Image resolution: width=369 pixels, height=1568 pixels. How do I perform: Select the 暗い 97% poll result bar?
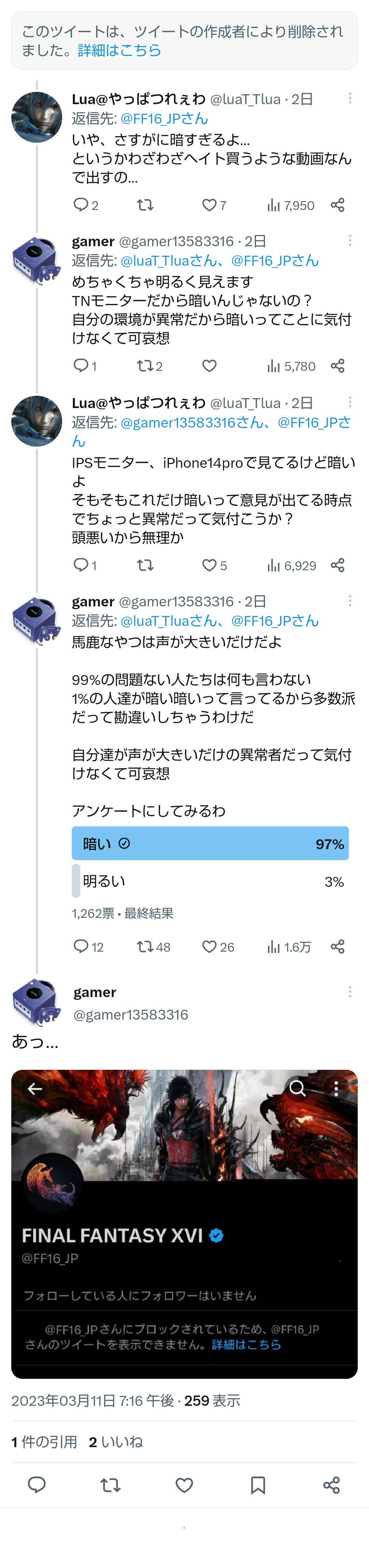(x=210, y=844)
